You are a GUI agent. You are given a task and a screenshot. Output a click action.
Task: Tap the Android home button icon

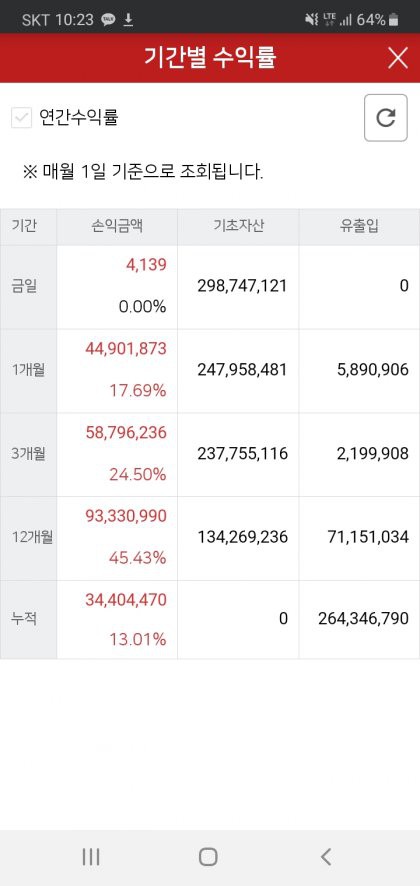(x=208, y=857)
